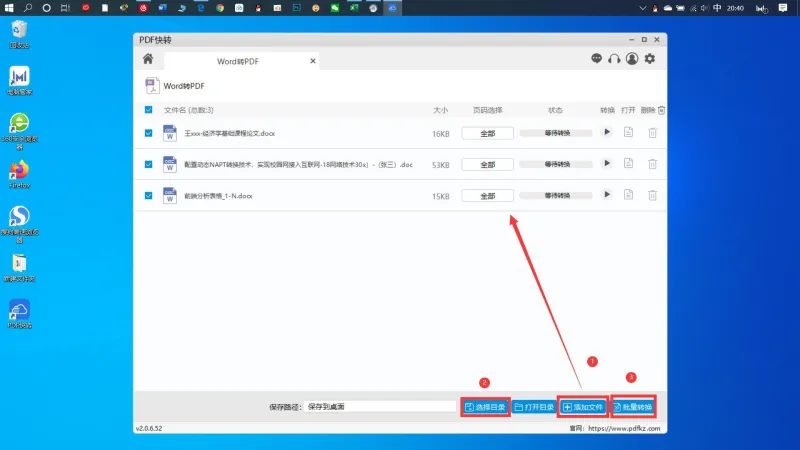Screen dimensions: 800x450
Task: View conversion progress bar of 15KB file
Action: (557, 195)
